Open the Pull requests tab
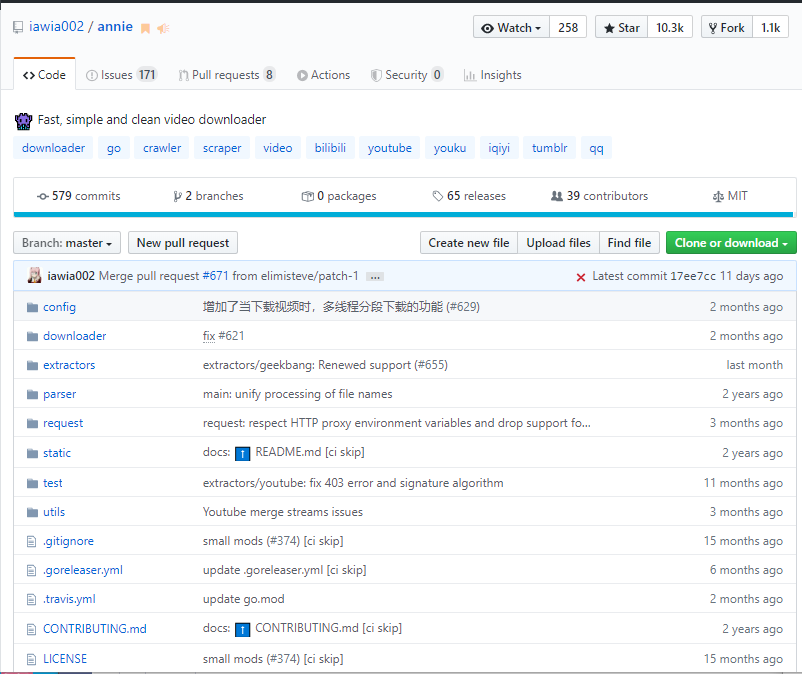 tap(227, 75)
